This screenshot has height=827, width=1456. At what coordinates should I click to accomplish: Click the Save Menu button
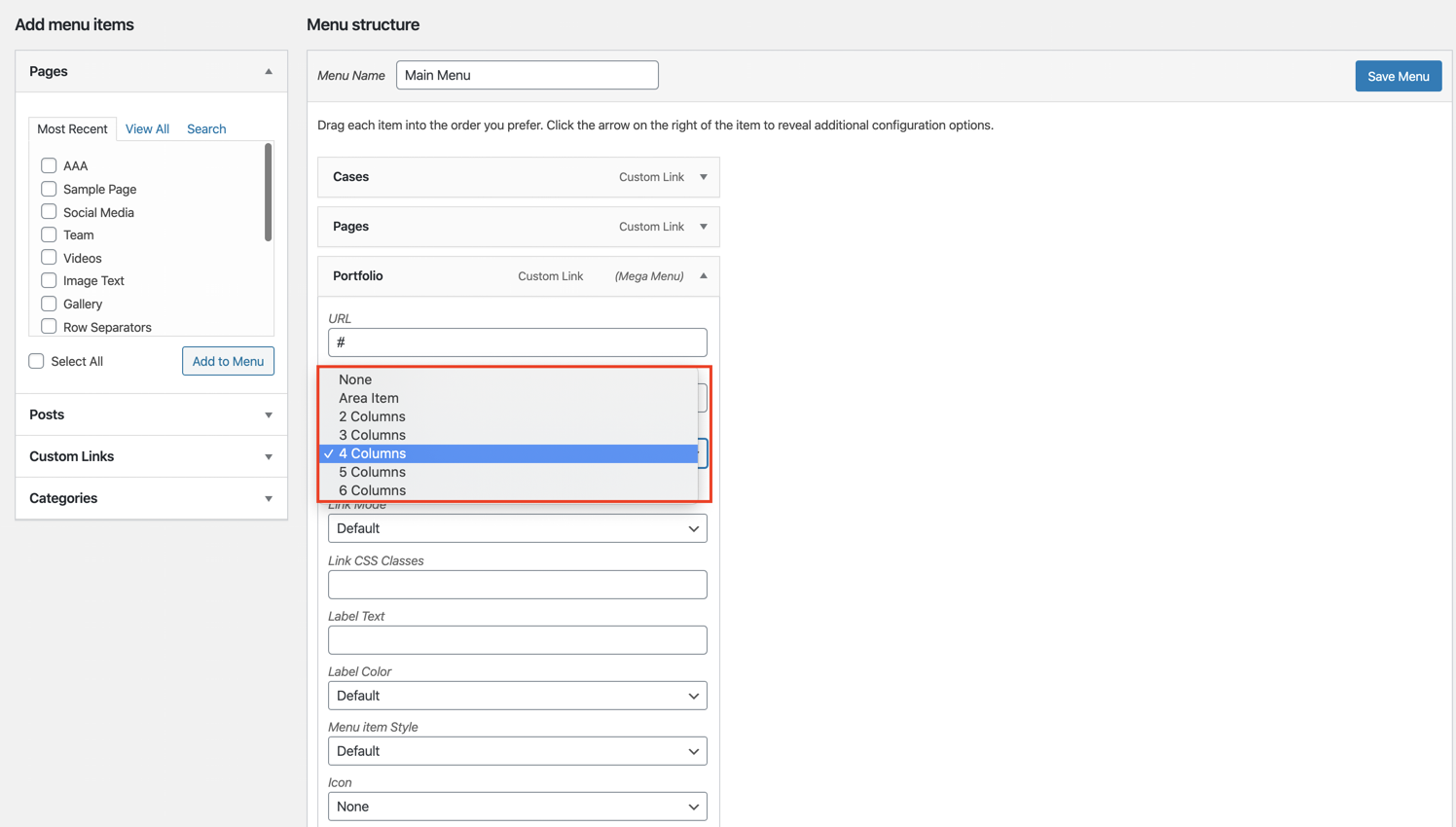click(x=1398, y=76)
